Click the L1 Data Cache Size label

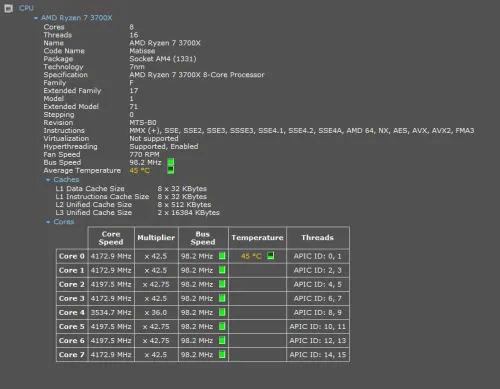[x=90, y=189]
